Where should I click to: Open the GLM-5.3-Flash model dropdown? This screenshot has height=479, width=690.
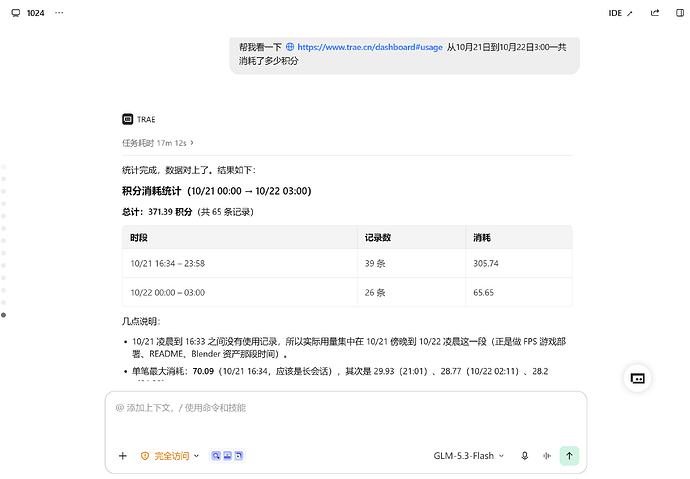tap(469, 456)
